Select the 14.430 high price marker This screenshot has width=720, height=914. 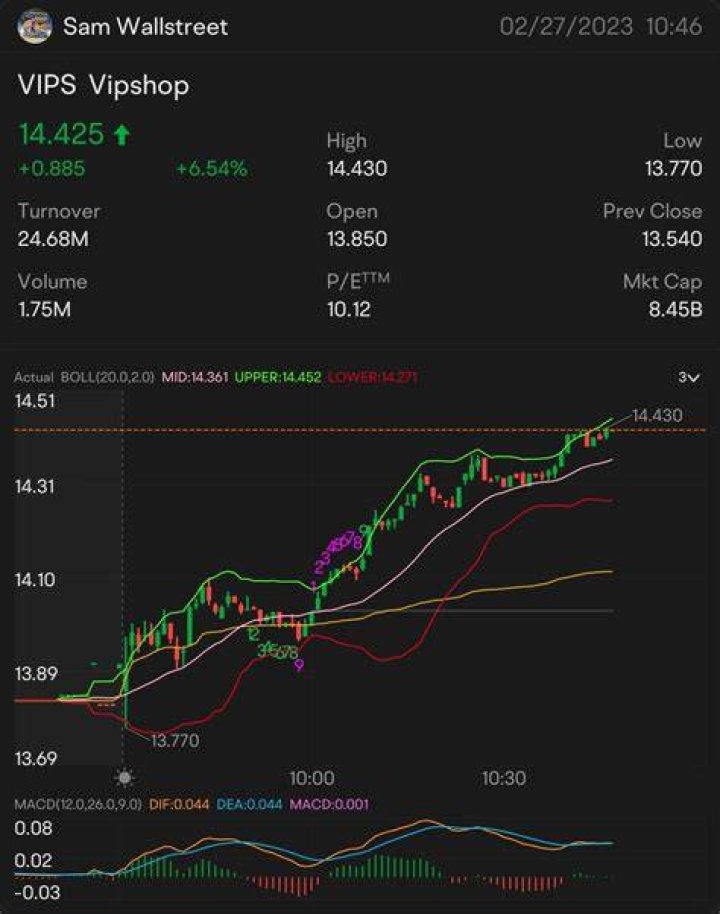point(657,415)
